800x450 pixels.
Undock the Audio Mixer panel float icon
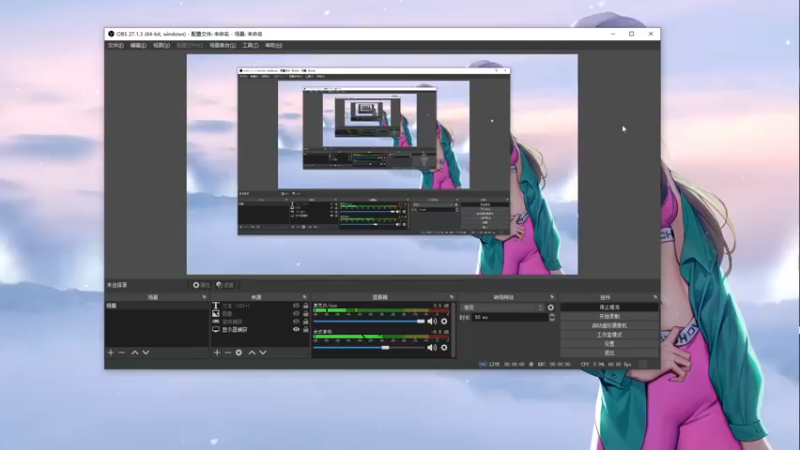click(452, 297)
